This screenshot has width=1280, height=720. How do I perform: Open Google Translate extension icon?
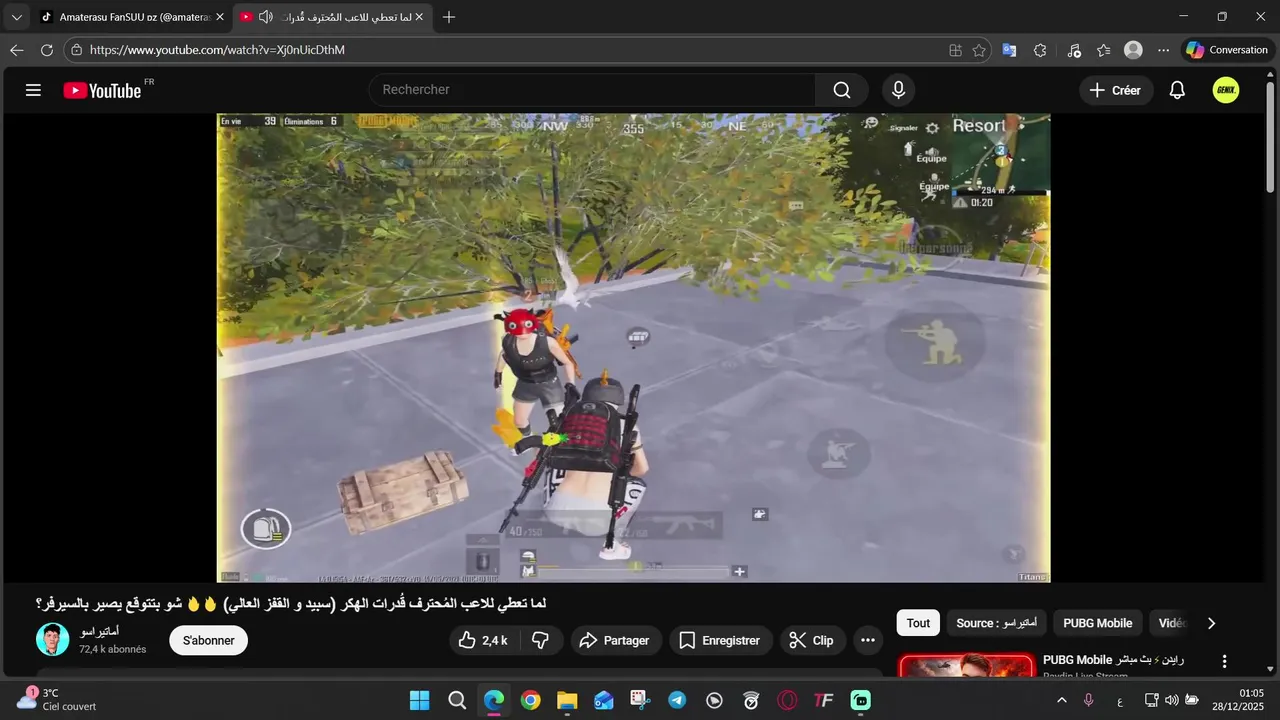[x=1010, y=50]
